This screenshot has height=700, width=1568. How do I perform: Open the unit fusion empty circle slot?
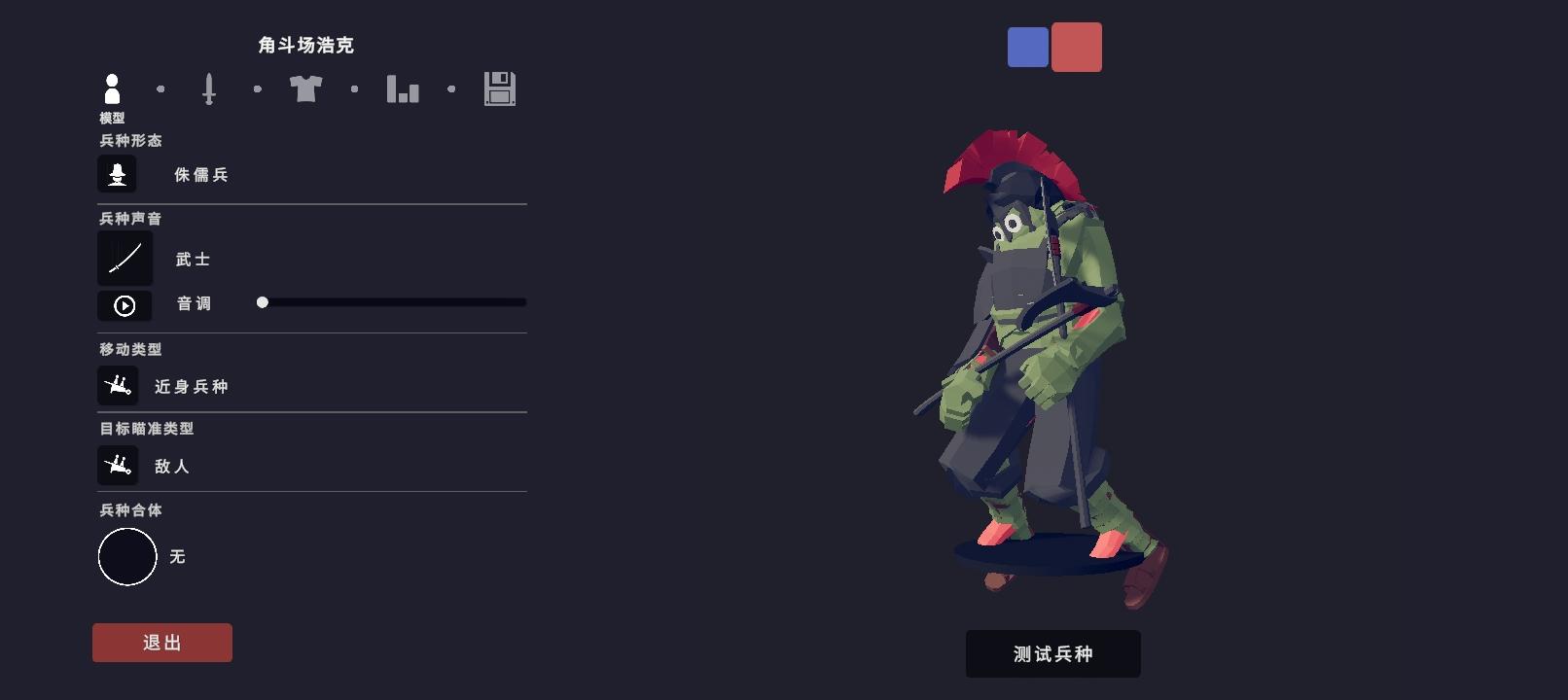coord(127,556)
